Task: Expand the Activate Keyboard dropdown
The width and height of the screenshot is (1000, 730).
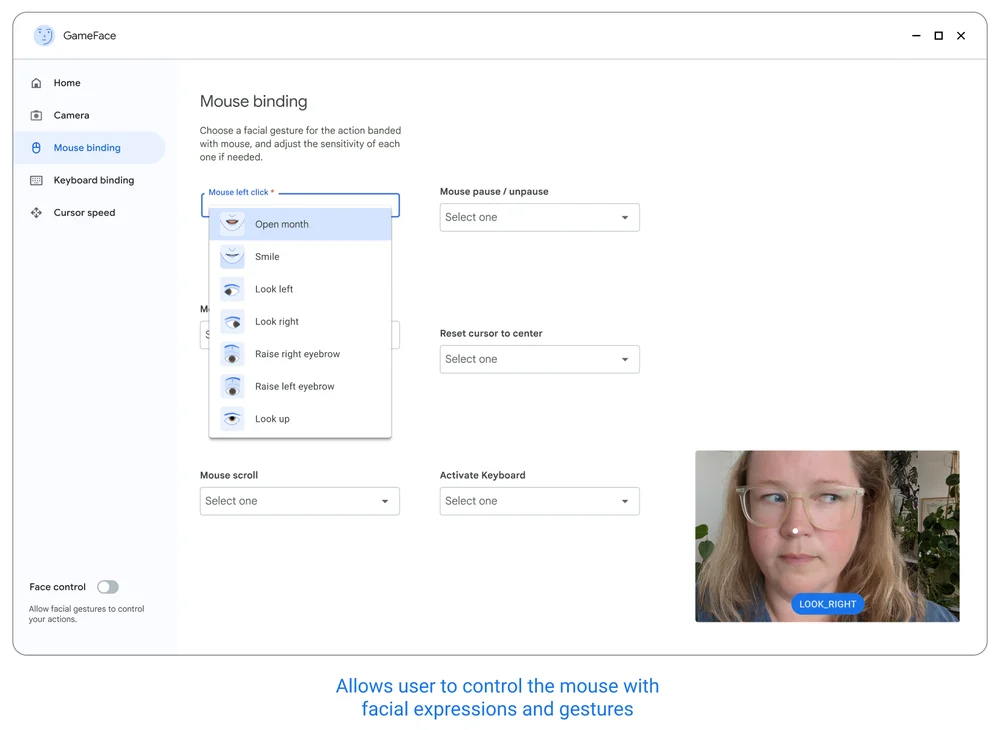Action: 539,501
